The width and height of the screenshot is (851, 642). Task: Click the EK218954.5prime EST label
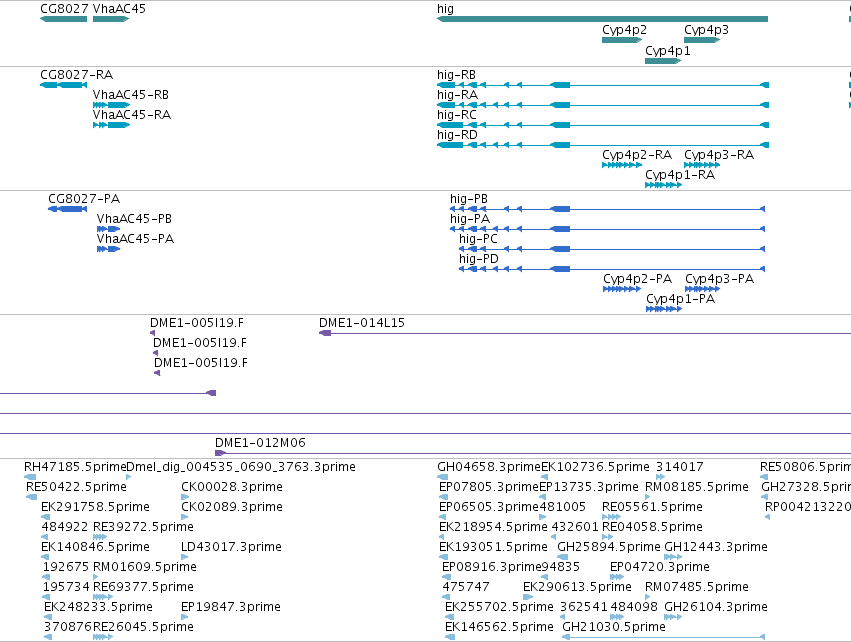click(x=493, y=527)
